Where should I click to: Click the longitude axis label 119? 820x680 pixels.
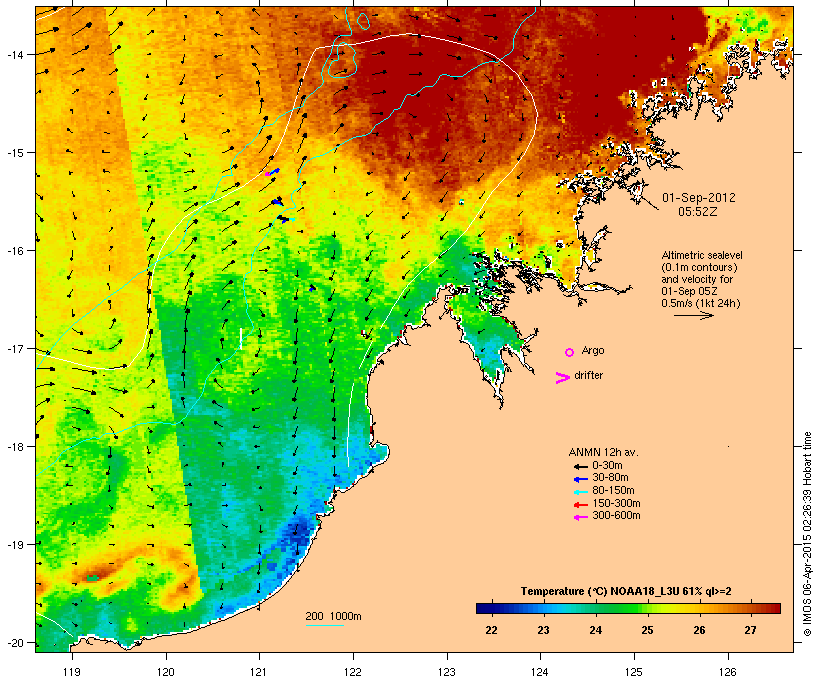72,672
